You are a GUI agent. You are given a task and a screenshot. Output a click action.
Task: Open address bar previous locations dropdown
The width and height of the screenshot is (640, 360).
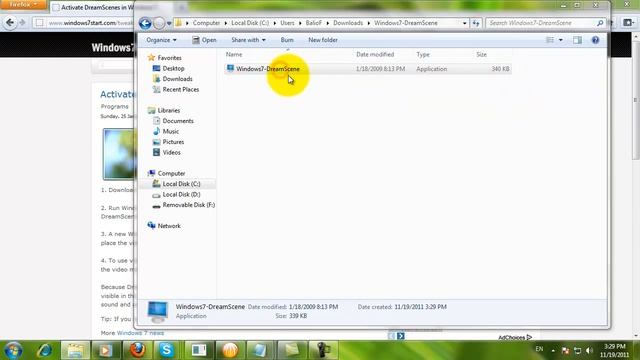(464, 23)
